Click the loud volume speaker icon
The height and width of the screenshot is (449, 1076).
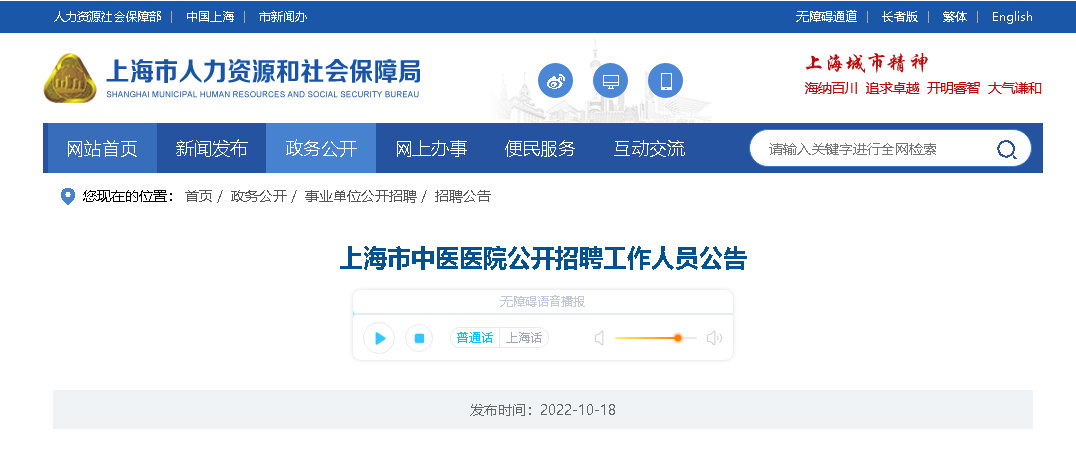pyautogui.click(x=713, y=338)
